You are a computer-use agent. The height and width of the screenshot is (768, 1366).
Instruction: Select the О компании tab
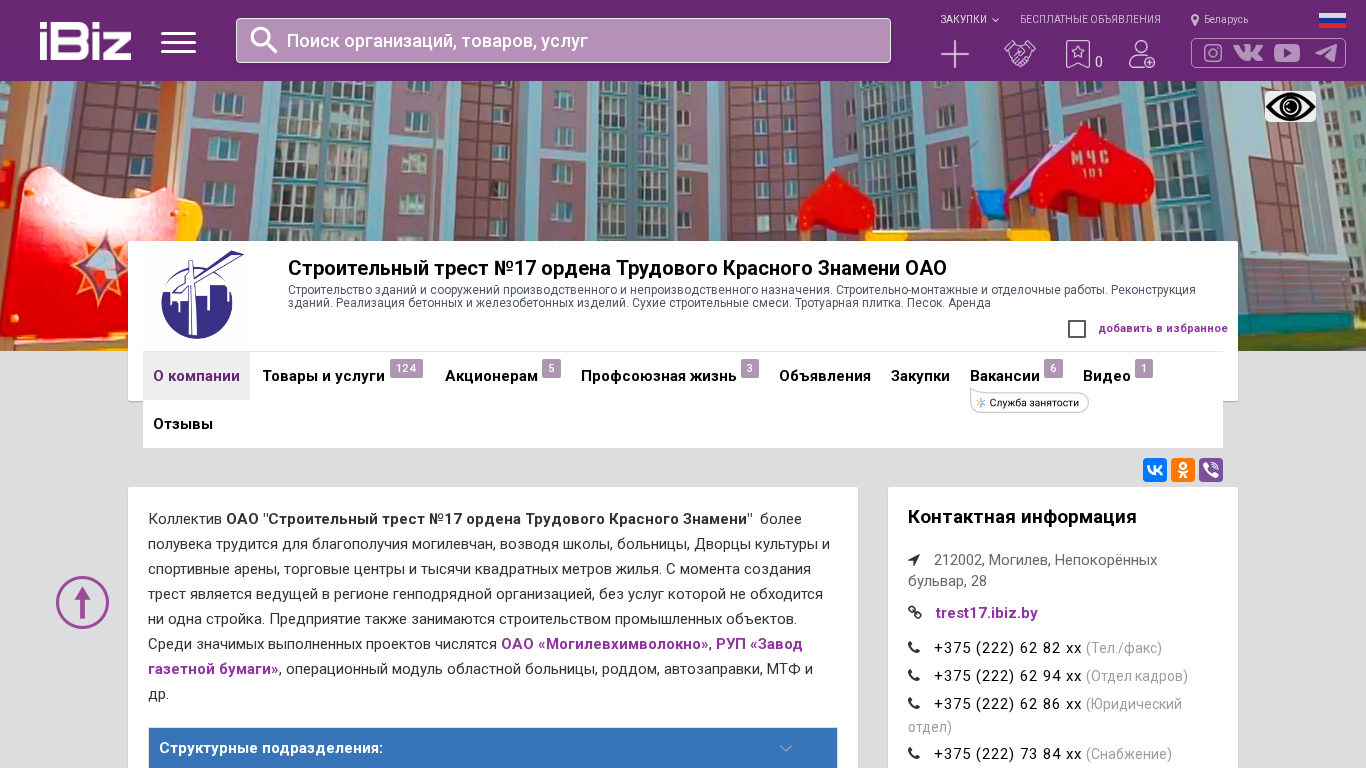click(x=196, y=376)
